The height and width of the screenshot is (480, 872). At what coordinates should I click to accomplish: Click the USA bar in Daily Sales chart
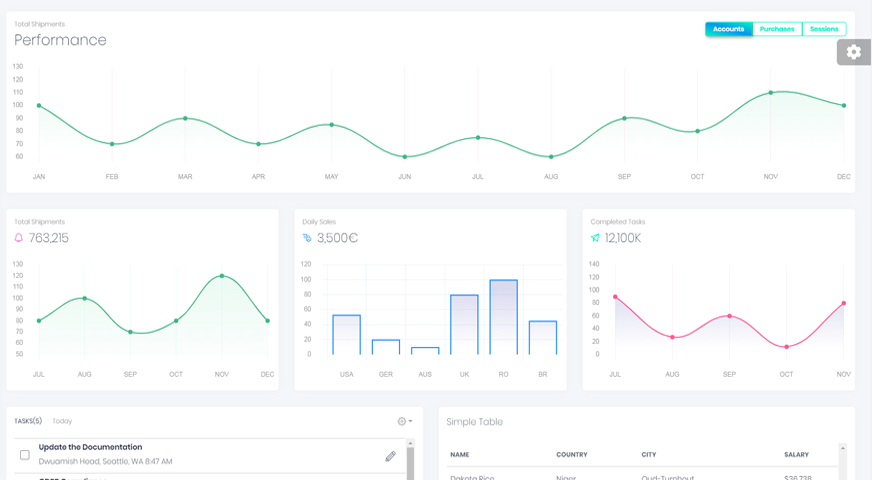point(346,334)
